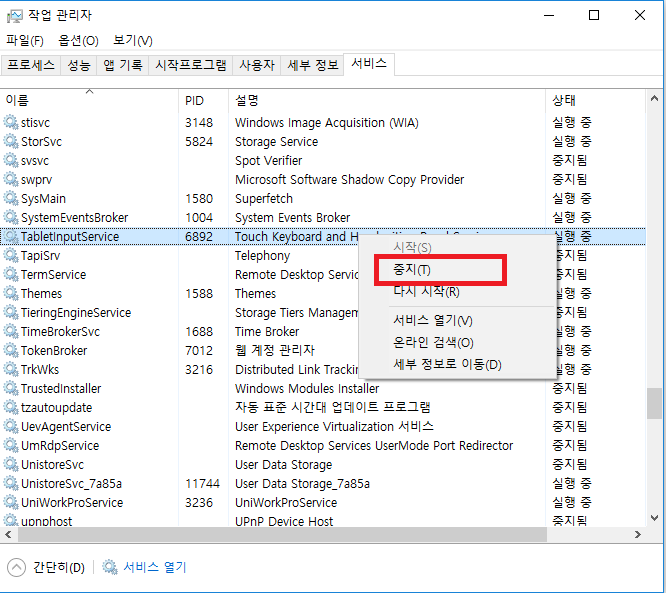666x593 pixels.
Task: Click the UniWorkProService gear icon
Action: coord(11,503)
